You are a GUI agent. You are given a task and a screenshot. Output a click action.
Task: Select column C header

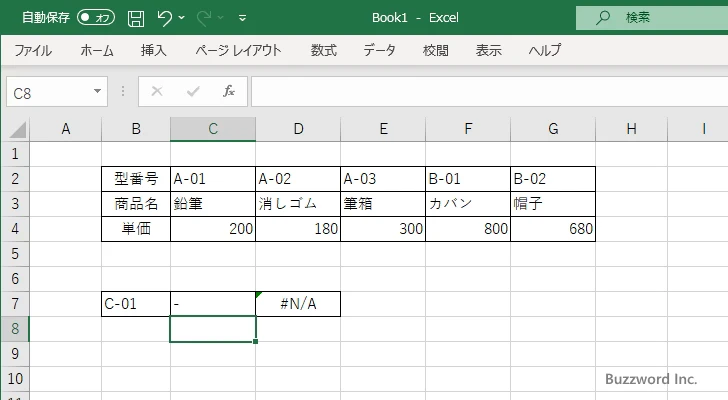coord(213,129)
